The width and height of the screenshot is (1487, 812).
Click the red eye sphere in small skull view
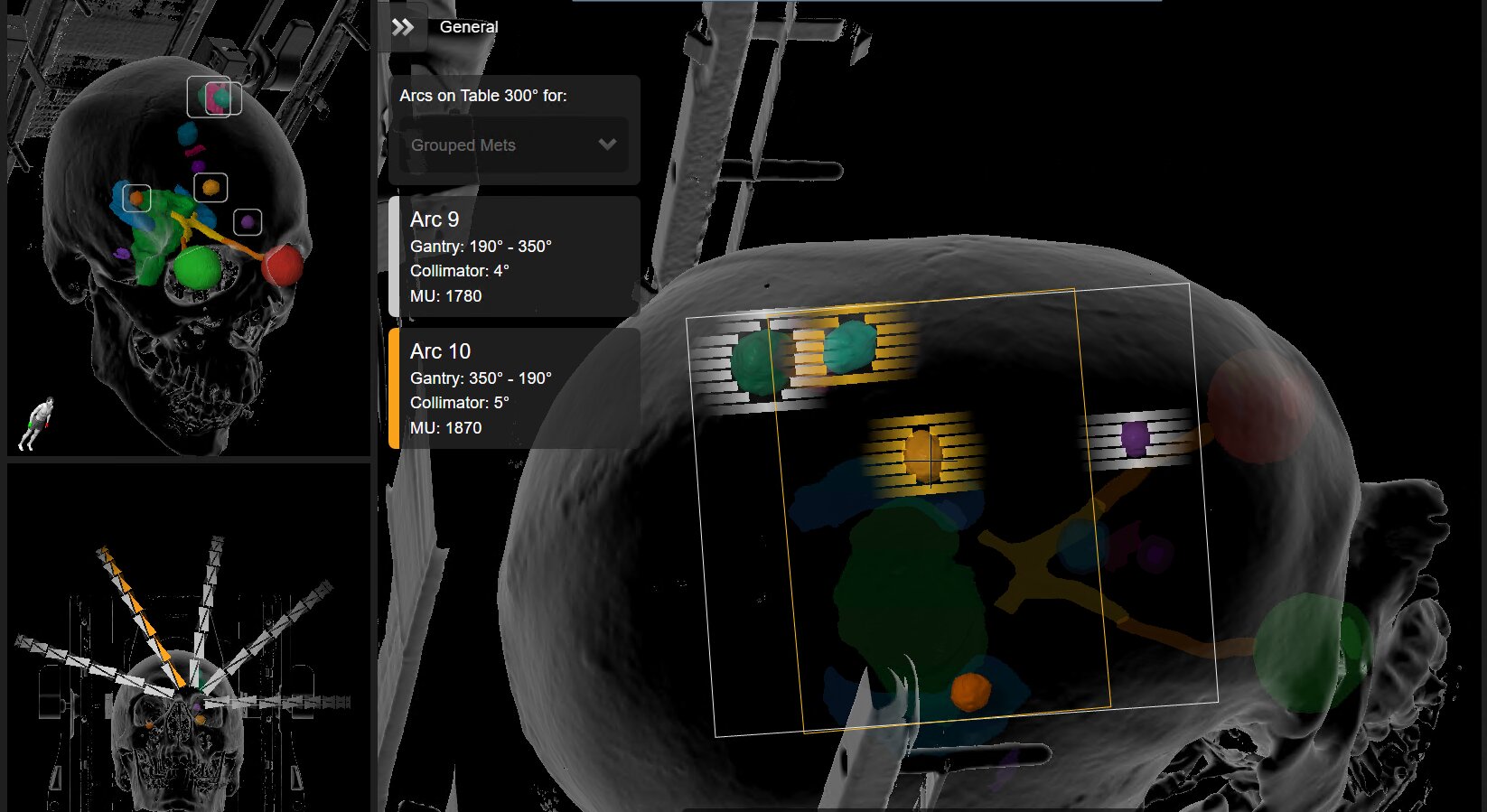click(x=283, y=265)
